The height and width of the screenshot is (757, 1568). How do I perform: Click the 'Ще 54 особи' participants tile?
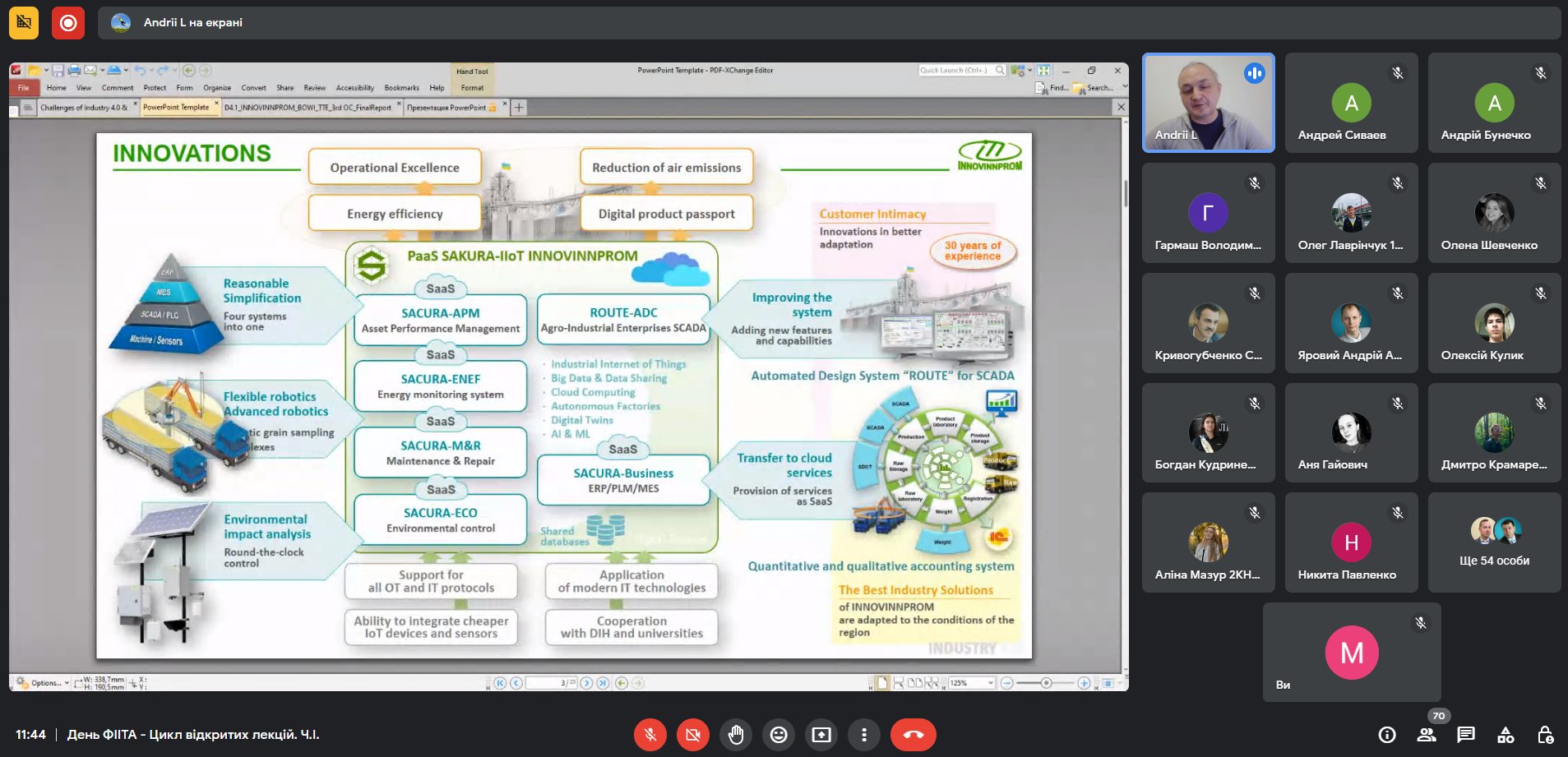[1495, 542]
